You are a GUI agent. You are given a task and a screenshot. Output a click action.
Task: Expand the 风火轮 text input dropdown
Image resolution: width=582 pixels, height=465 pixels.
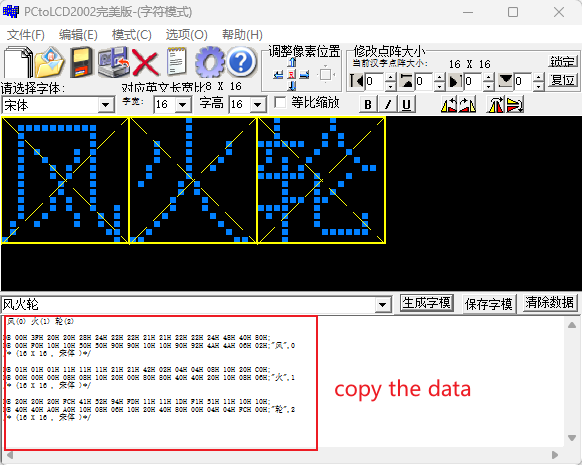coord(383,305)
